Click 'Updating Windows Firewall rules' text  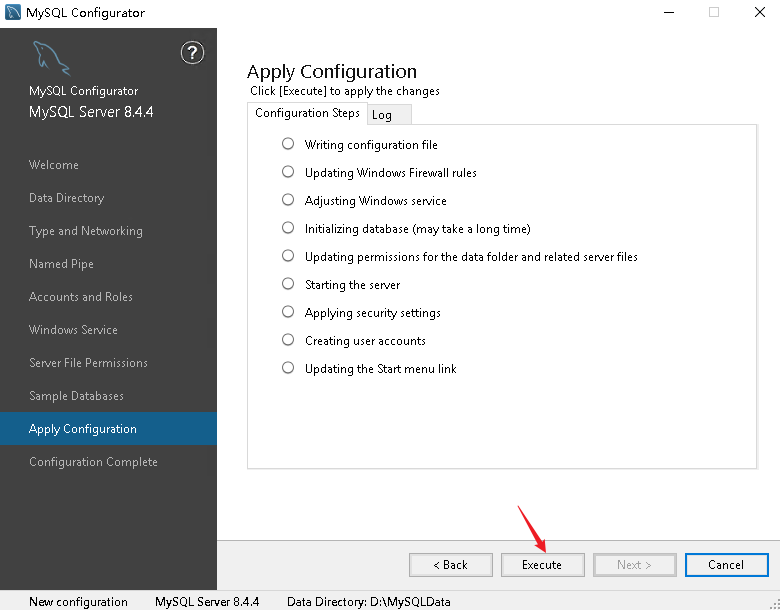[390, 173]
